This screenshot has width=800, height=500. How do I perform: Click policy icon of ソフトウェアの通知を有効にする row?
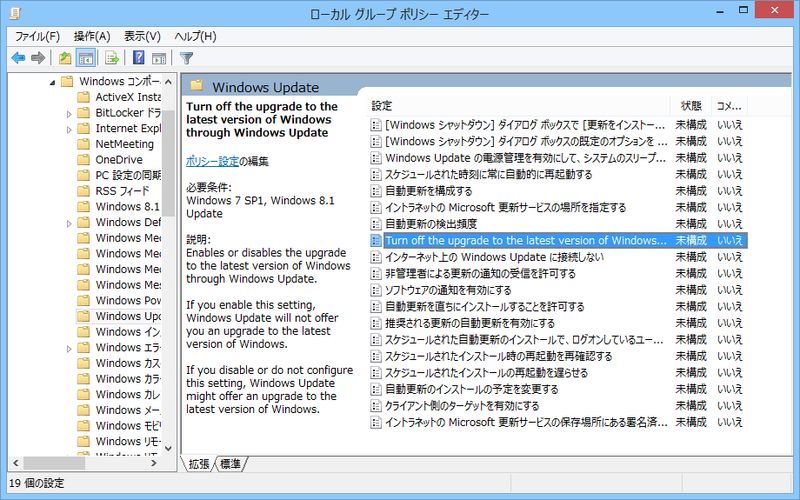(376, 290)
